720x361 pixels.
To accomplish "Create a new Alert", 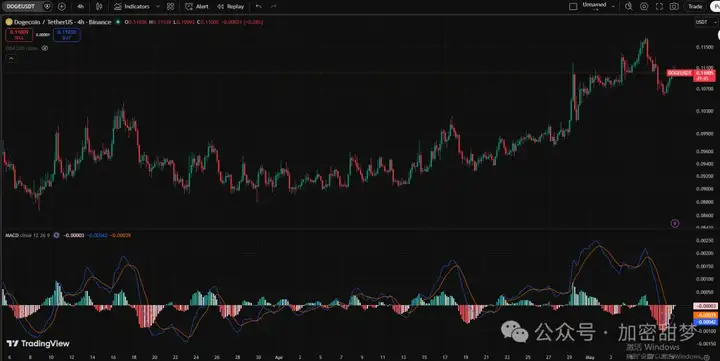I will pyautogui.click(x=197, y=6).
